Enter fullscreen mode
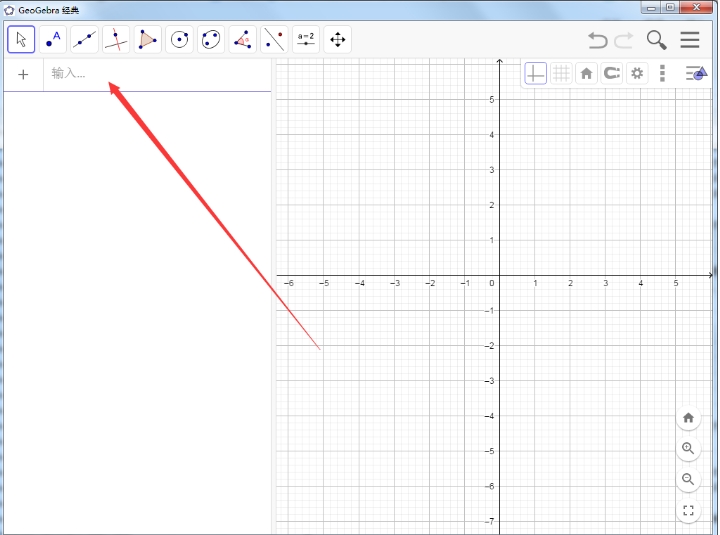Viewport: 720px width, 535px height. point(688,511)
